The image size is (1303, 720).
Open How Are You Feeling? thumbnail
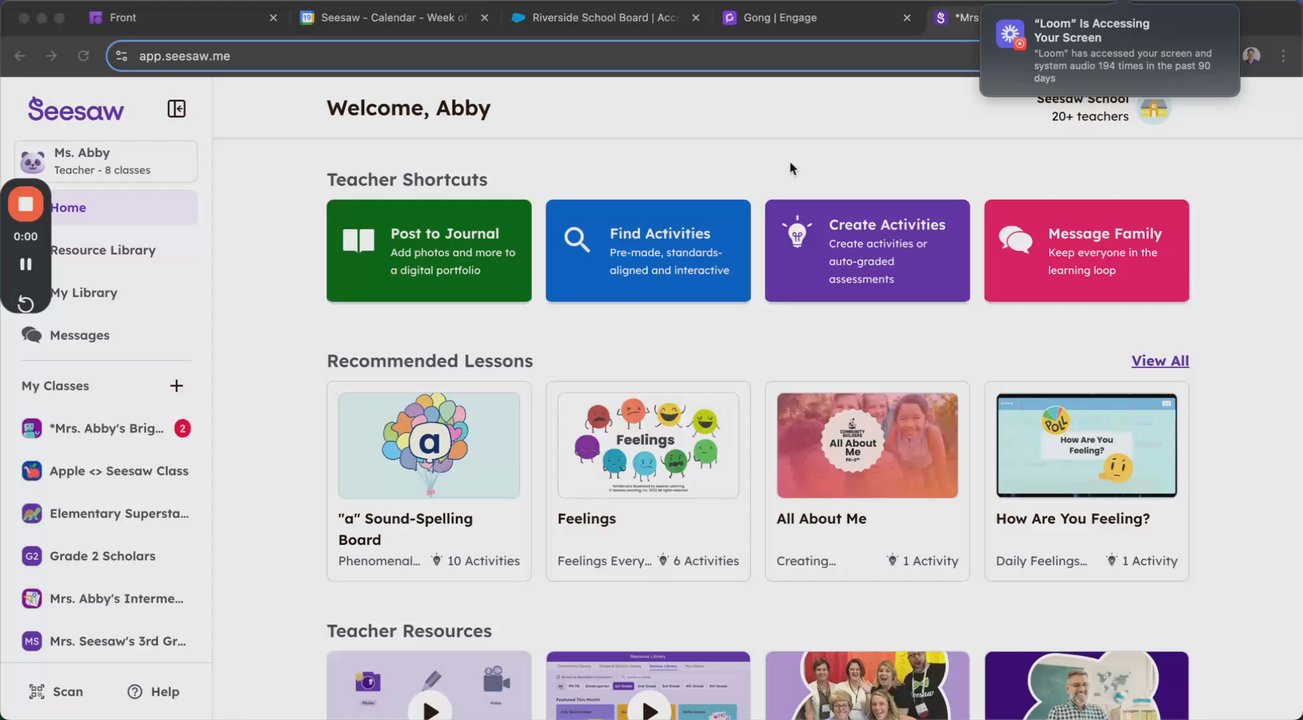tap(1087, 446)
